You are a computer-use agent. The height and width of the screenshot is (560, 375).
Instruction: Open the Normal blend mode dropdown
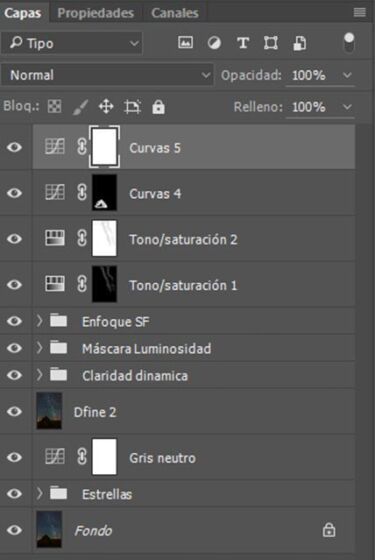point(107,75)
